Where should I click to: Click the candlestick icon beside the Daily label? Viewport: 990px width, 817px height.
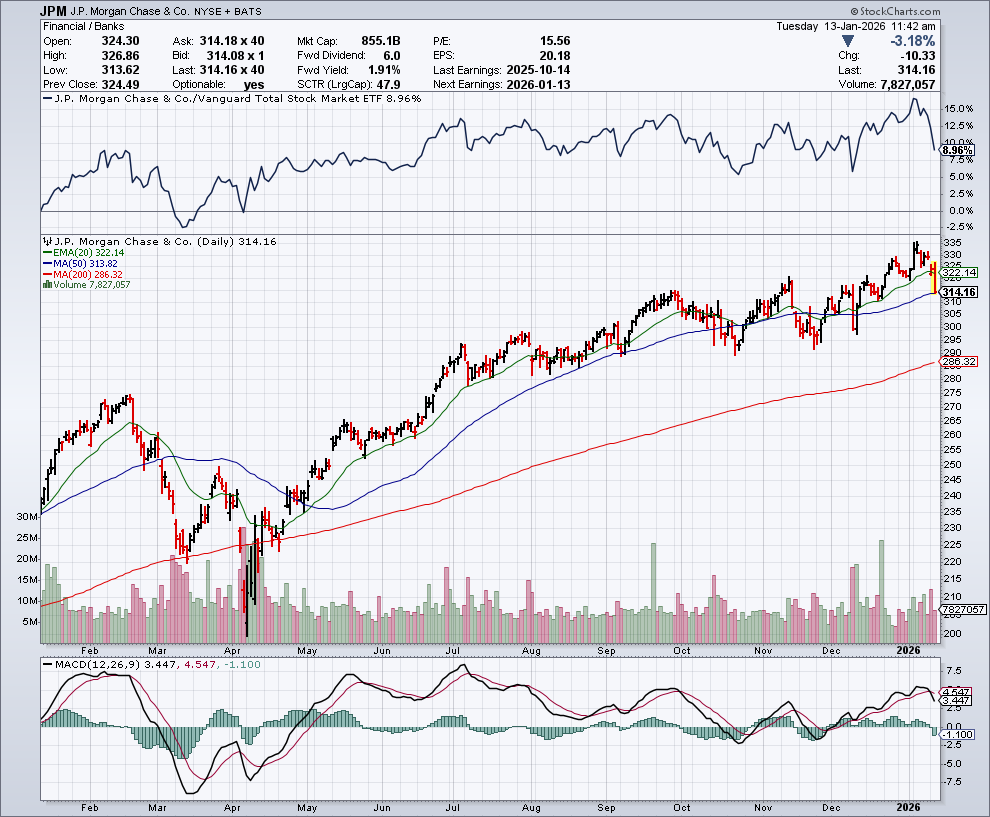[x=44, y=242]
